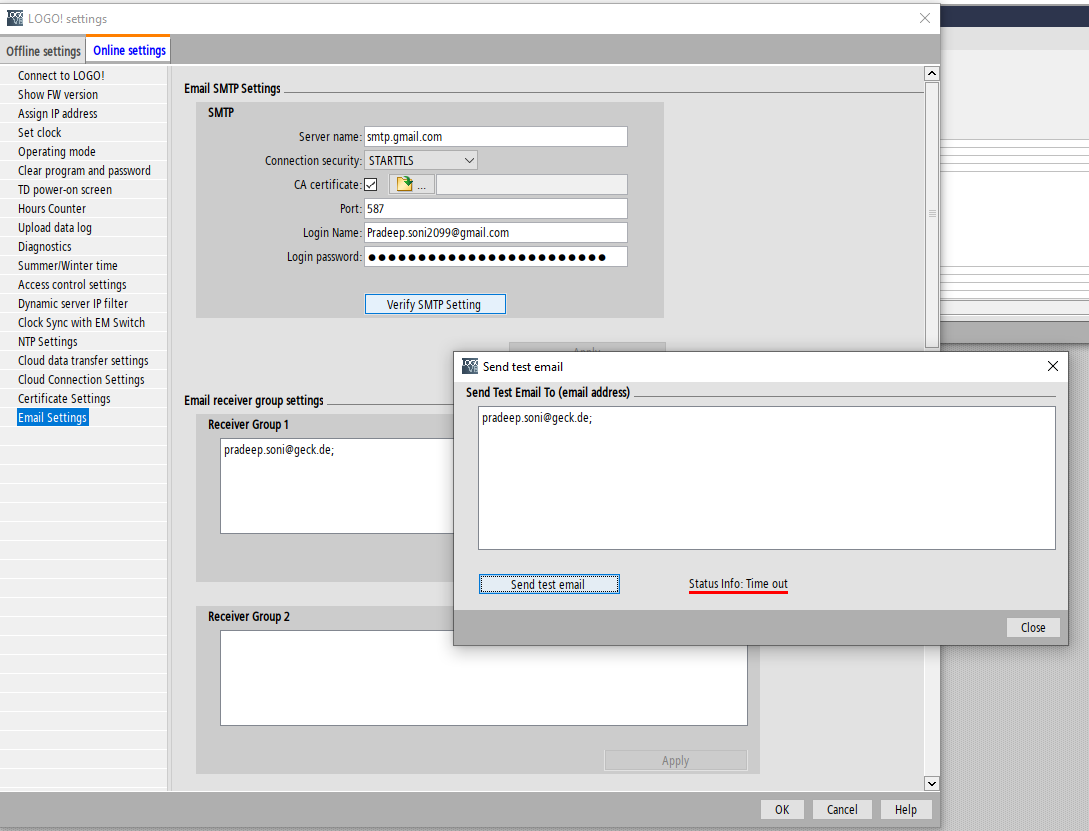Click the Cancel button in LOGO! settings

pyautogui.click(x=842, y=809)
